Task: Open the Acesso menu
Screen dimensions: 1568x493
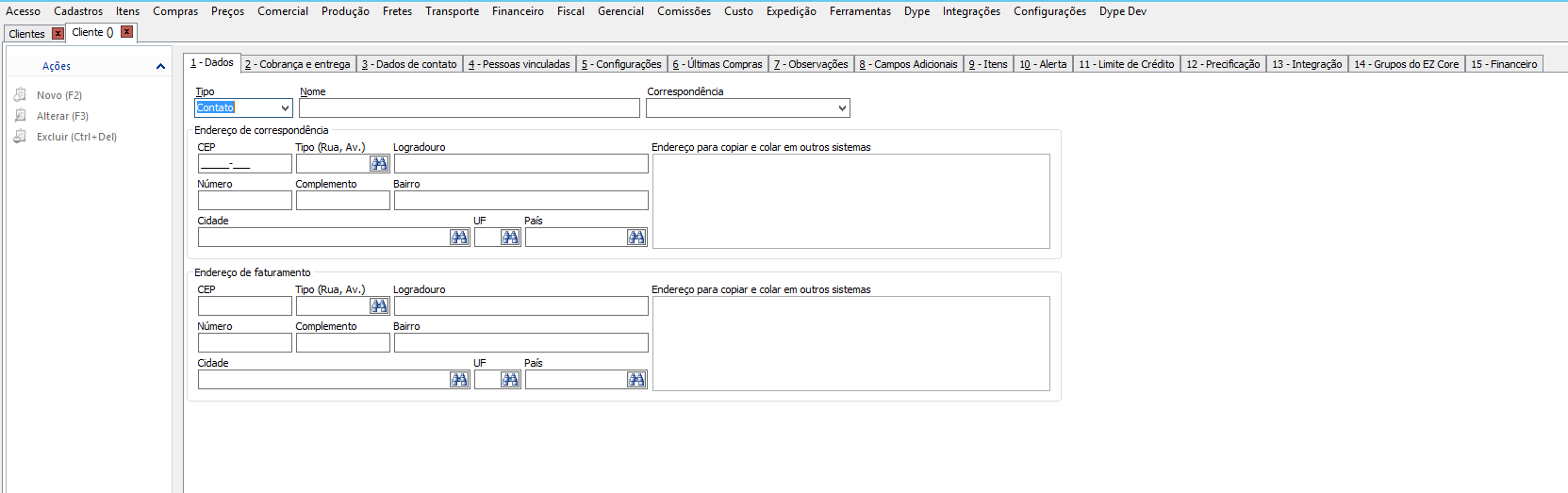Action: click(x=24, y=11)
